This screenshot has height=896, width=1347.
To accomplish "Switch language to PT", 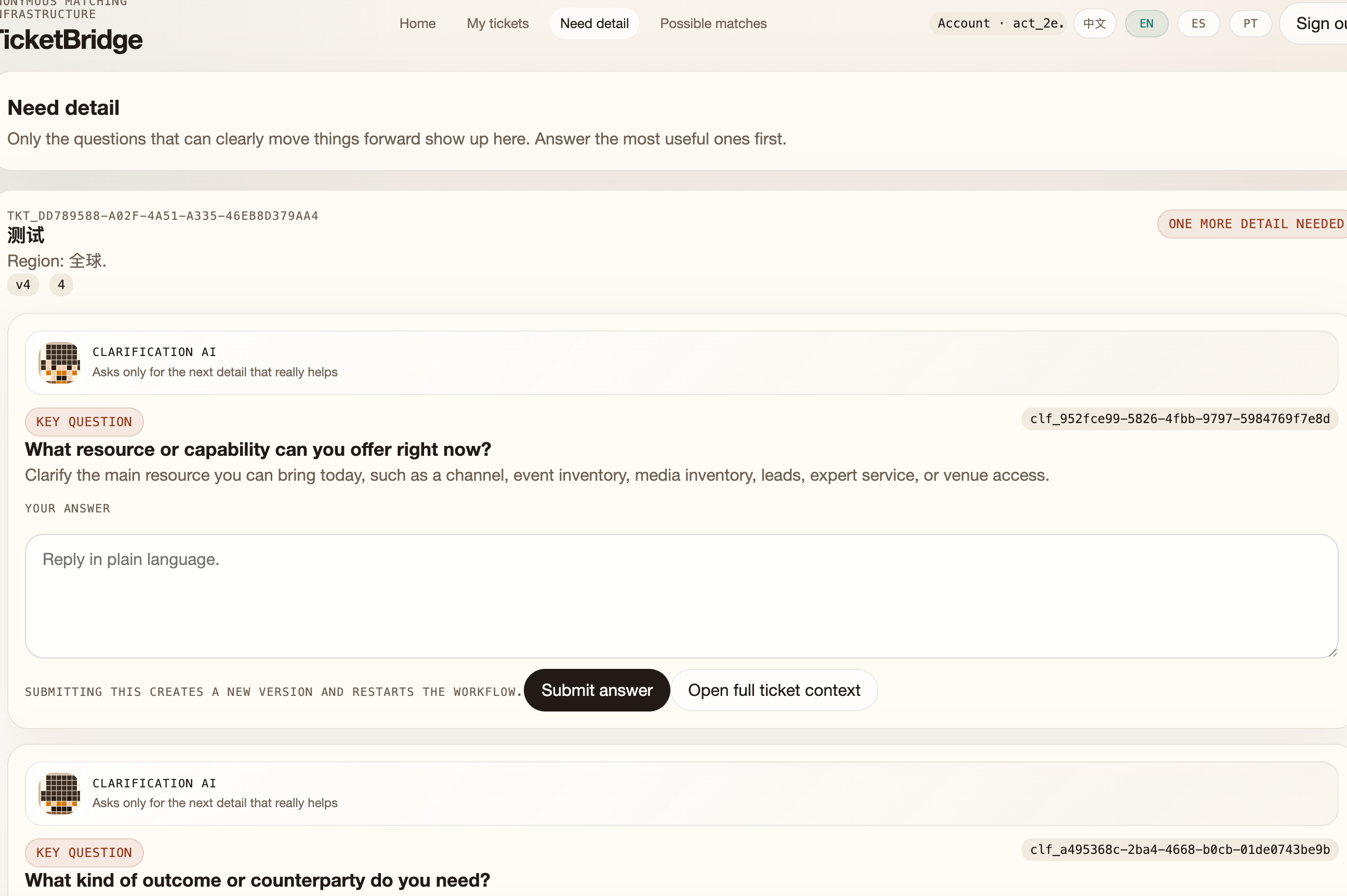I will click(1250, 24).
